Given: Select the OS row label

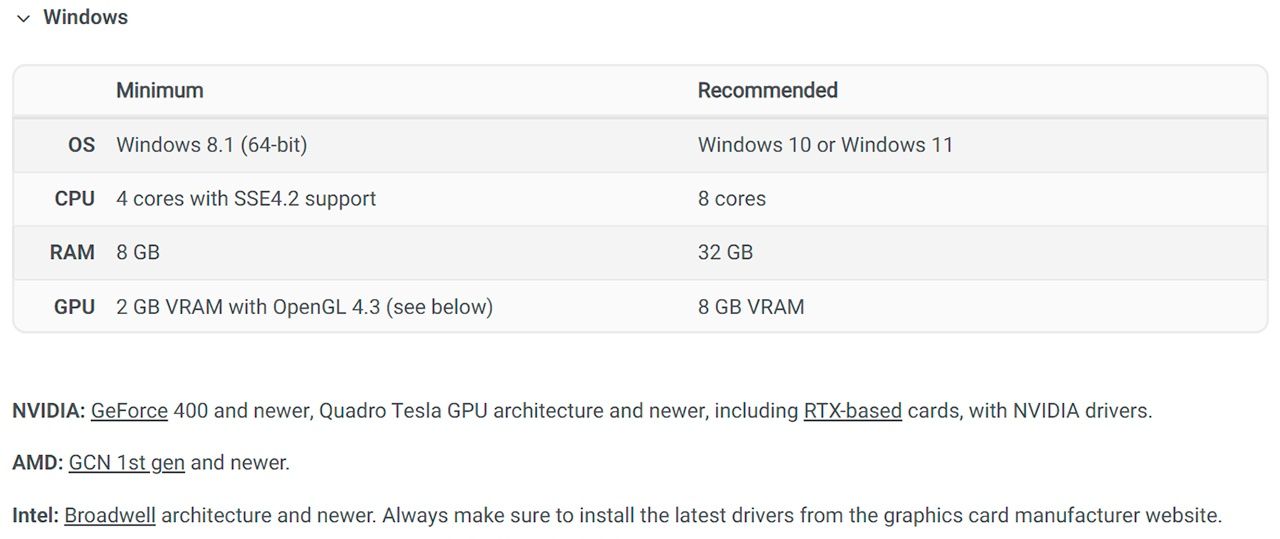Looking at the screenshot, I should (x=81, y=145).
